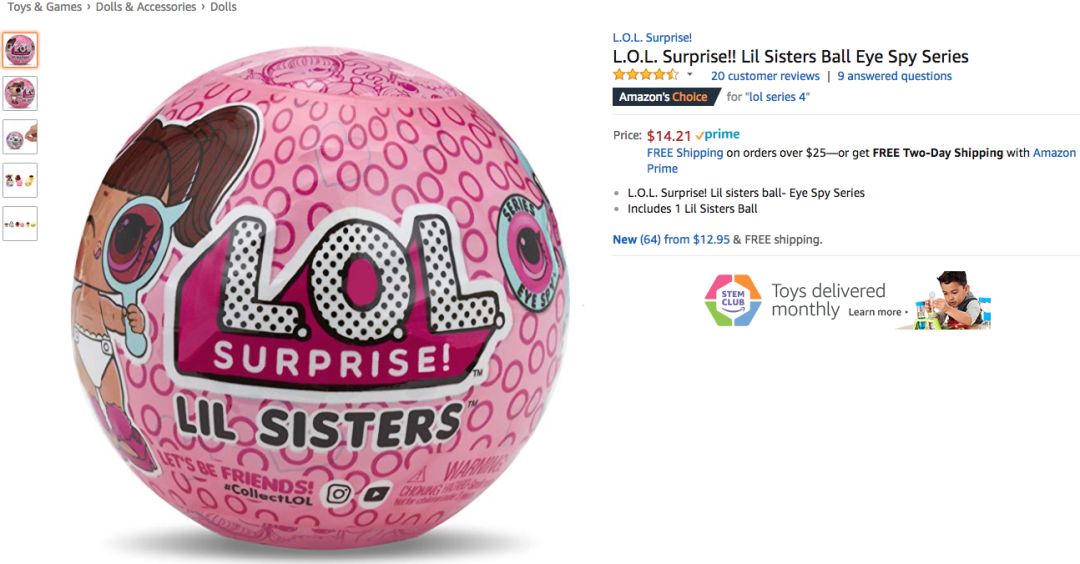Click Learn more on STEM Club banner
Viewport: 1080px width, 564px height.
pyautogui.click(x=875, y=312)
